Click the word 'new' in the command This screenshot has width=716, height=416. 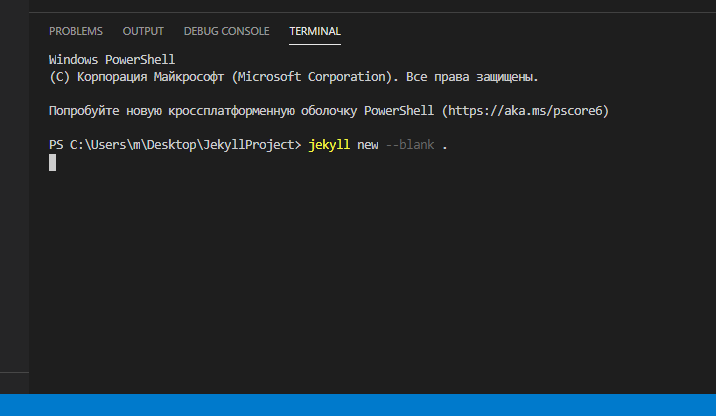368,145
